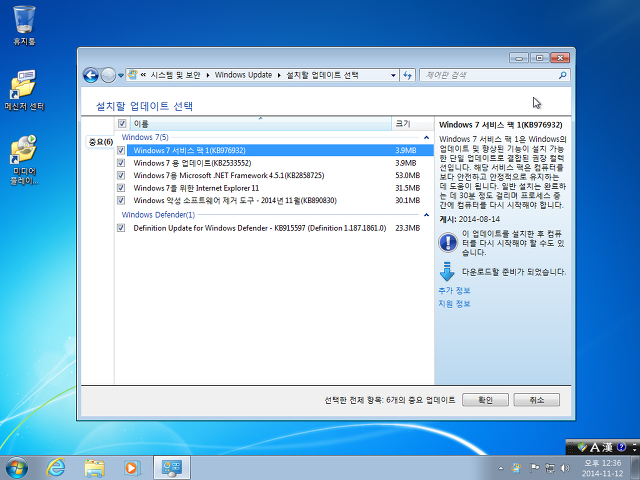Screen dimensions: 640x480
Task: Select the Windows 7 Service Pack 1 row
Action: [x=280, y=151]
